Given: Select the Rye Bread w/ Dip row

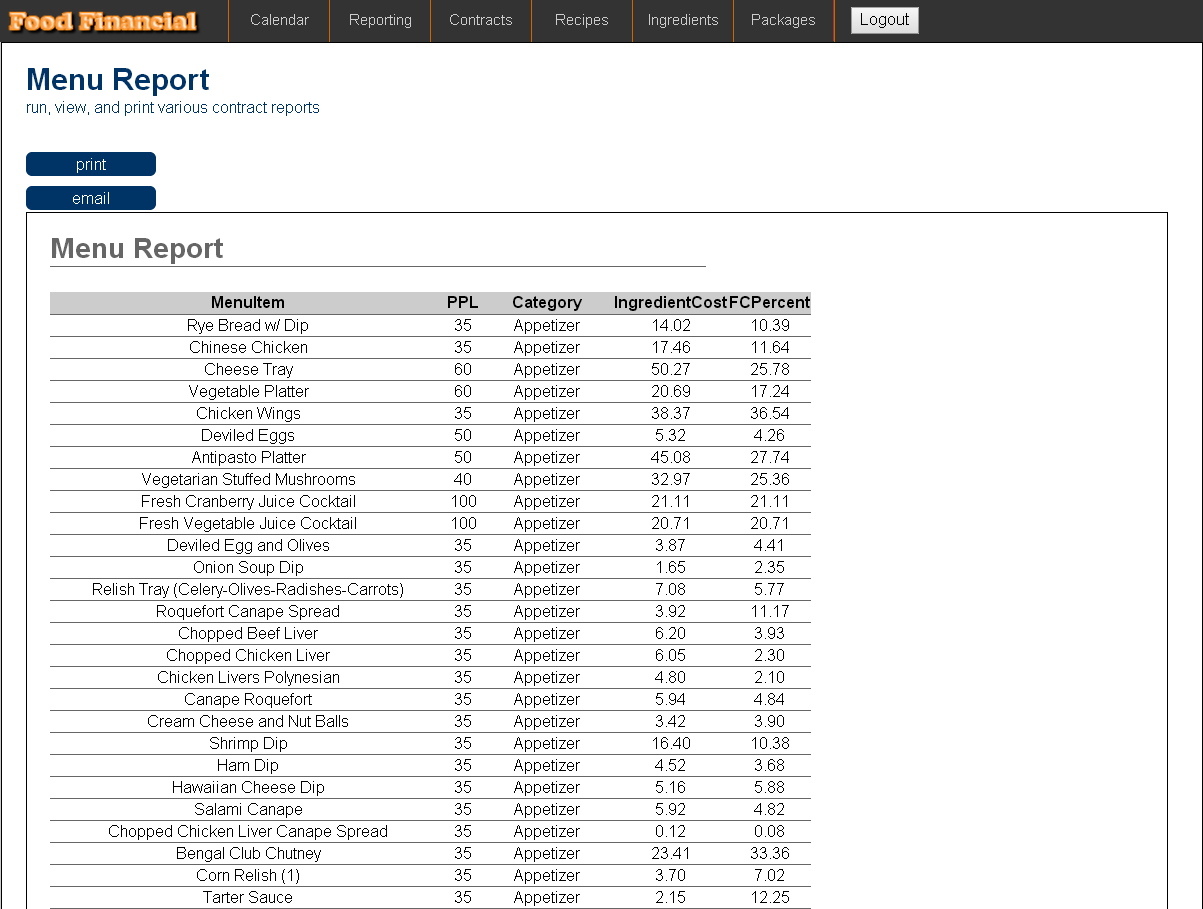Looking at the screenshot, I should click(247, 325).
